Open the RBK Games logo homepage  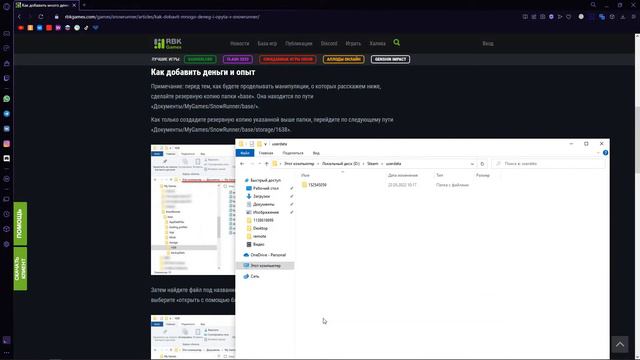(168, 43)
